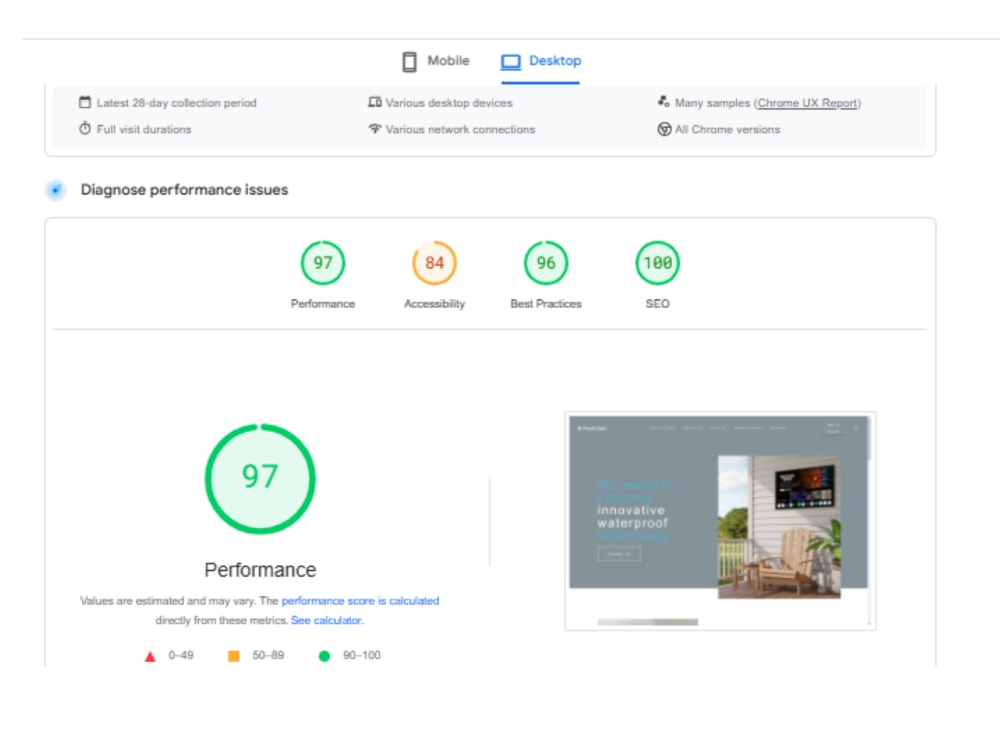Image resolution: width=1000 pixels, height=750 pixels.
Task: Click the SEO label under 100
Action: (658, 304)
